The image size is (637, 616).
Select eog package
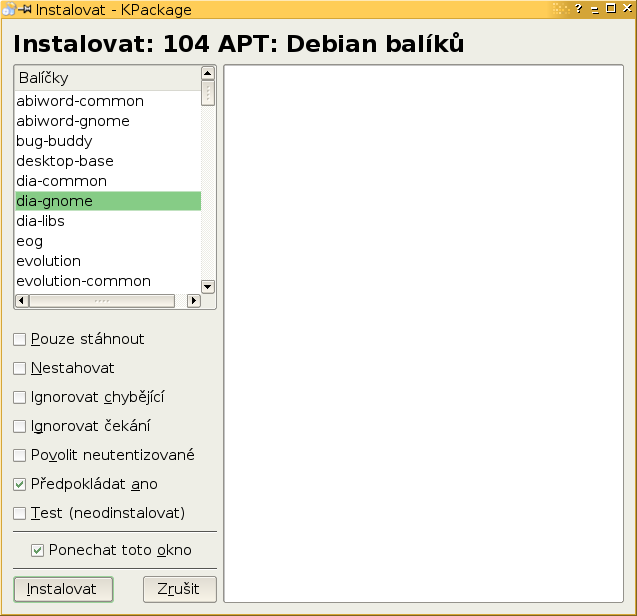[108, 241]
